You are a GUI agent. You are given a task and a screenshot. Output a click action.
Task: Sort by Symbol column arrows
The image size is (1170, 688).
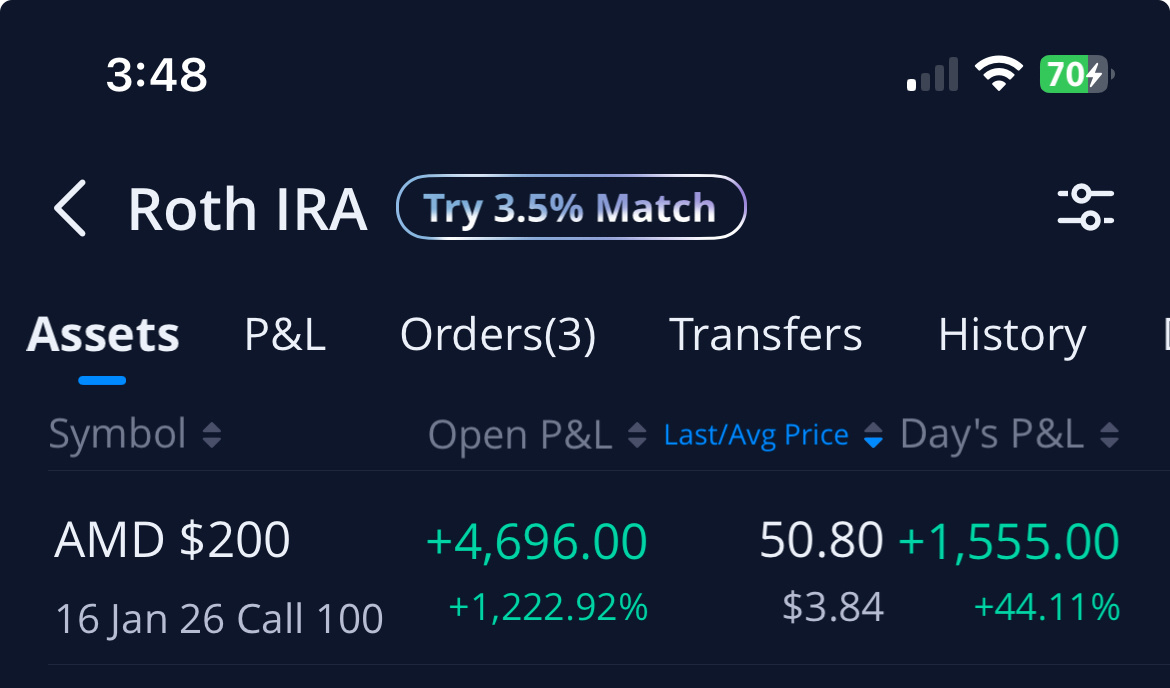pyautogui.click(x=212, y=435)
